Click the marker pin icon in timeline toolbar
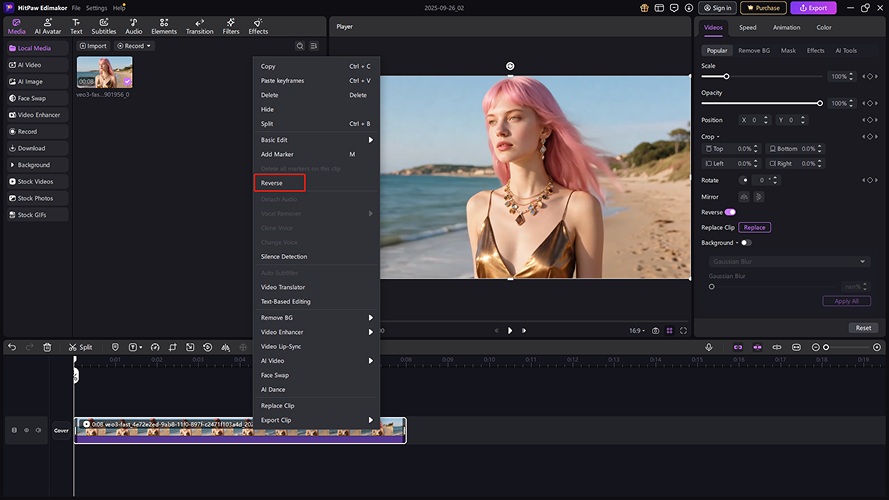The width and height of the screenshot is (889, 500). [115, 347]
